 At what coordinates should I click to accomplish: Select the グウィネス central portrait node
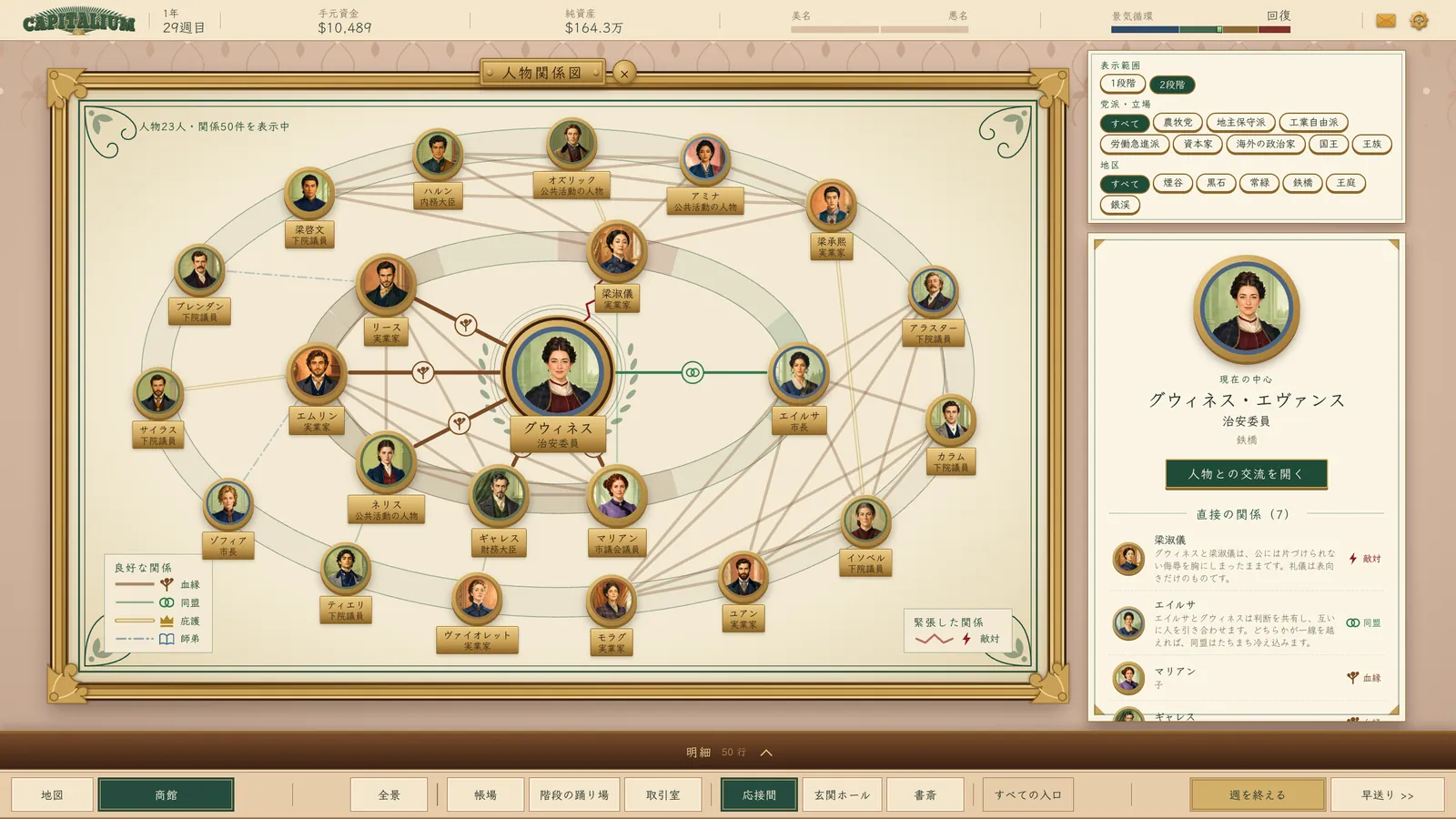click(x=558, y=371)
